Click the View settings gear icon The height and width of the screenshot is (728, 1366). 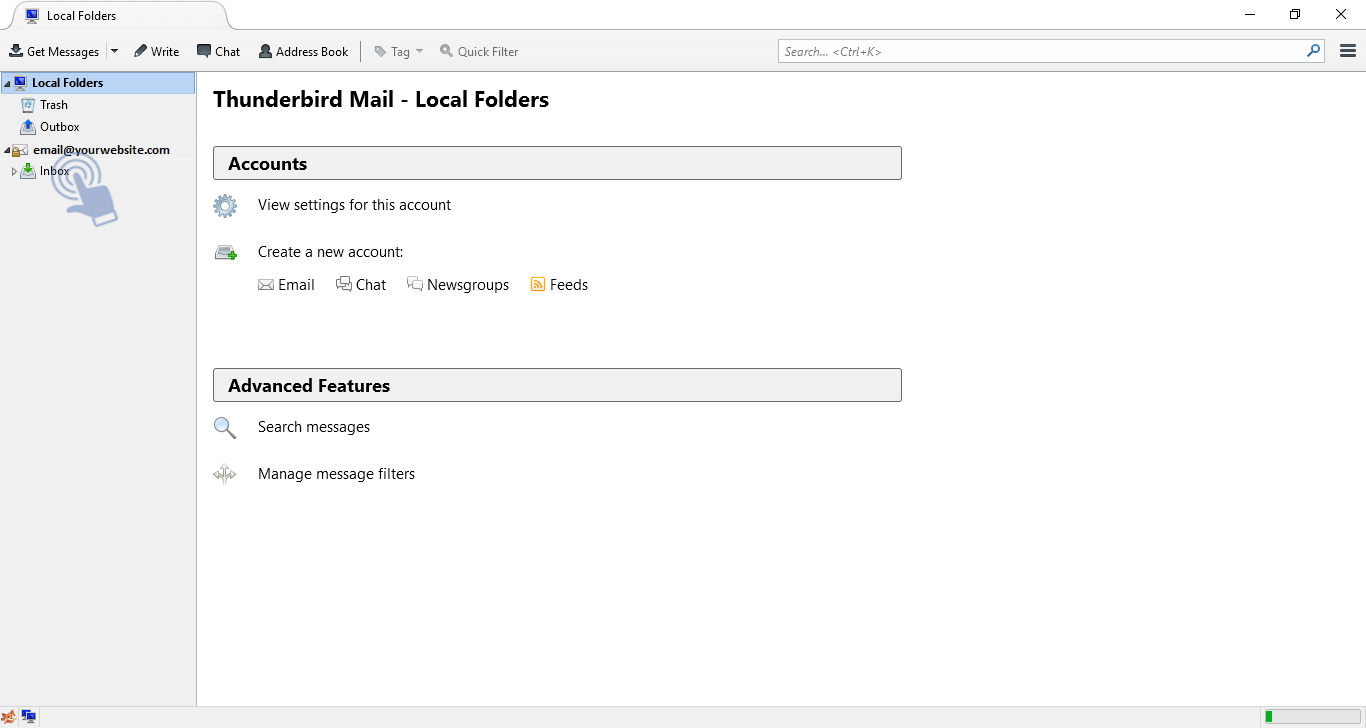click(x=225, y=206)
